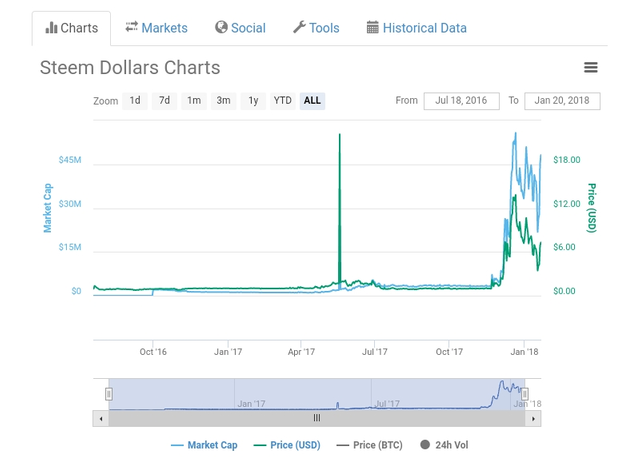The image size is (640, 457).
Task: Click the $15M market cap axis label
Action: [x=70, y=247]
